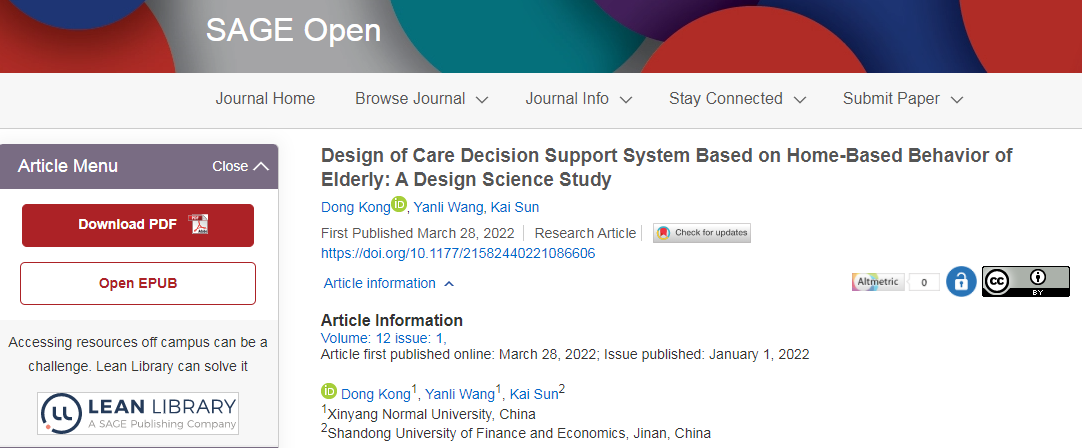Open the Altmetric score badge
1082x448 pixels.
[x=895, y=282]
